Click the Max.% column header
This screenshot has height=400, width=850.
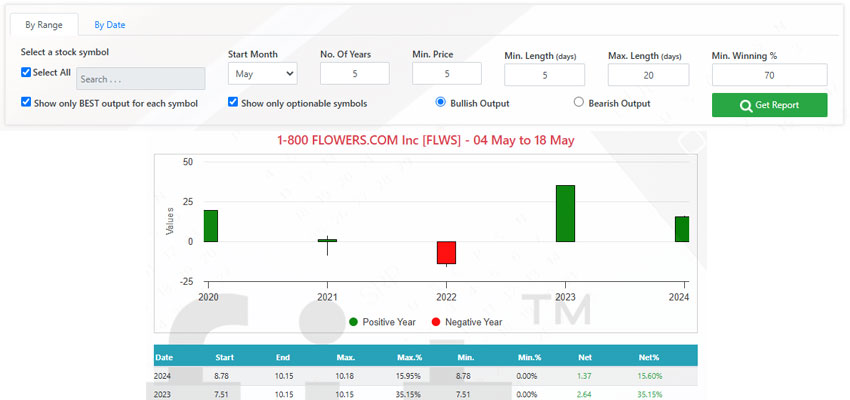[x=409, y=357]
